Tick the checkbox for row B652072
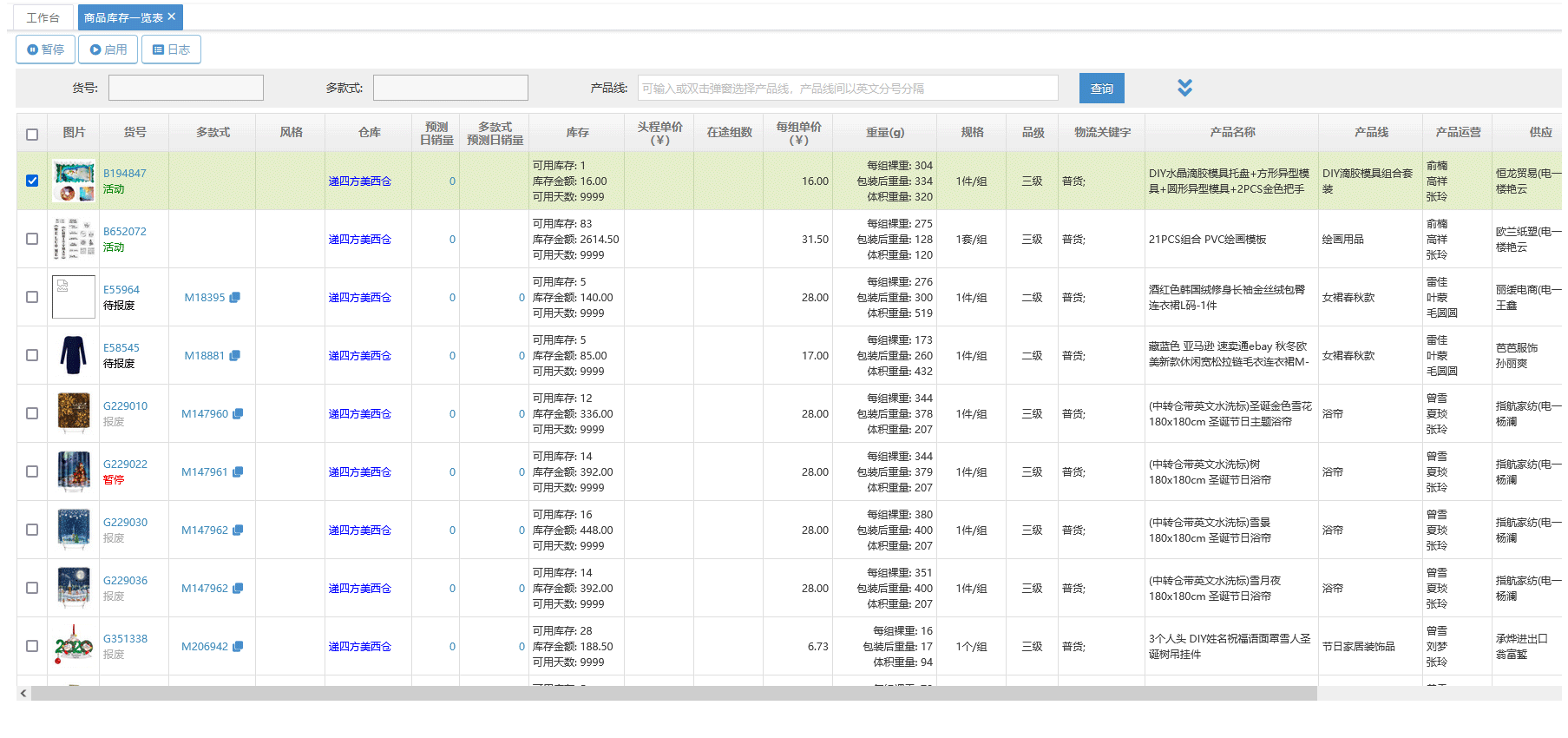The width and height of the screenshot is (1568, 738). [32, 239]
